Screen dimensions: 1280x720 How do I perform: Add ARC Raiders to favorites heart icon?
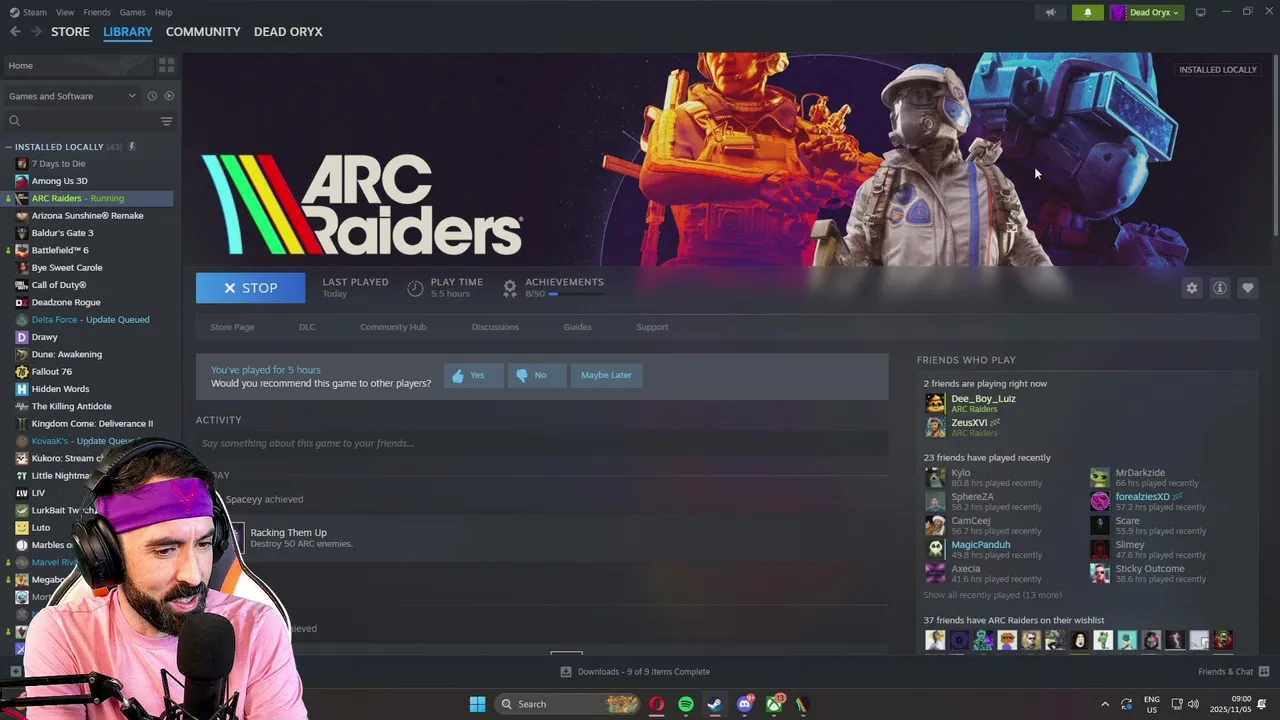pos(1248,288)
